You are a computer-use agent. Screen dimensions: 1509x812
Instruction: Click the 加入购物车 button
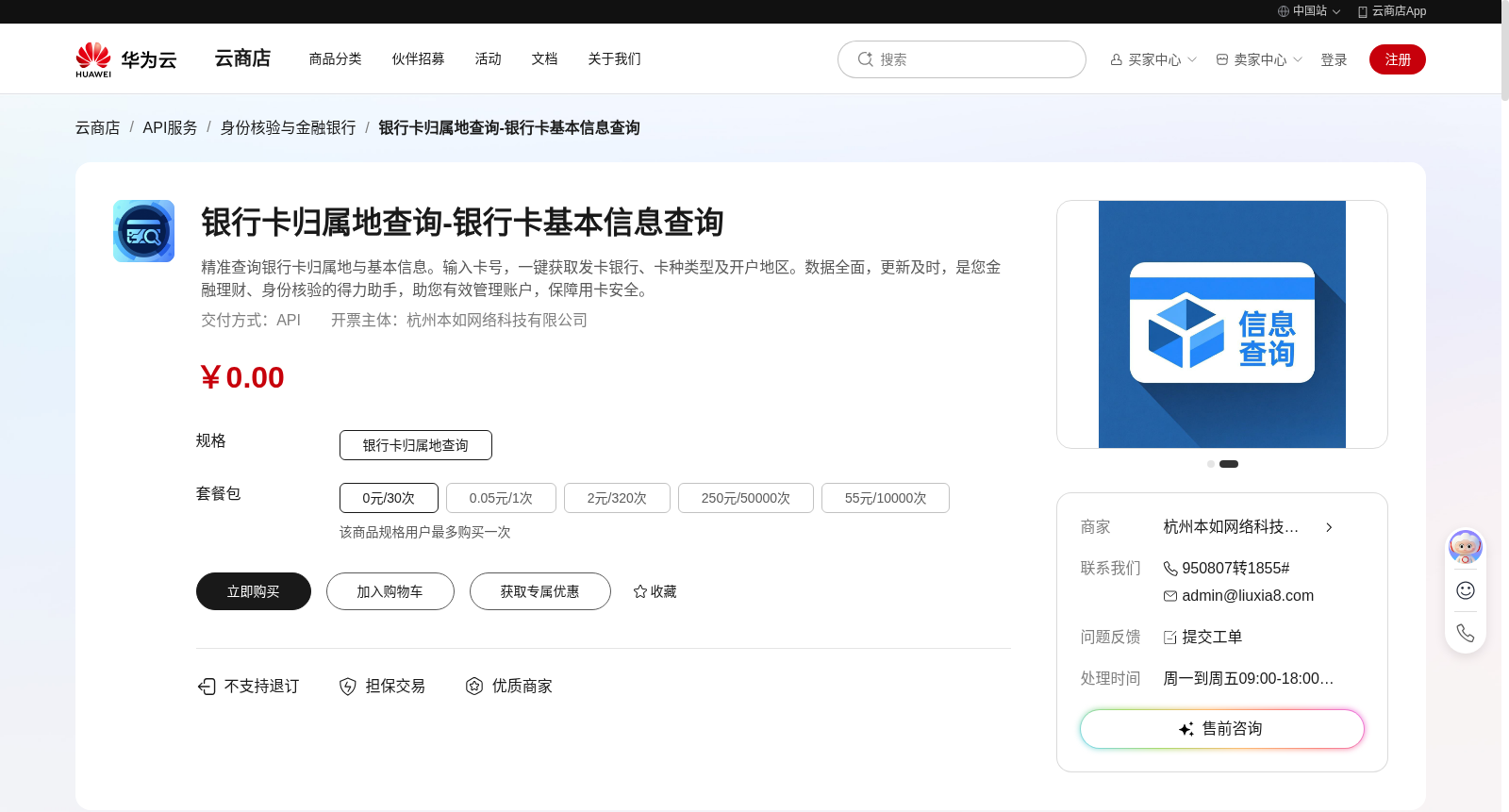390,591
